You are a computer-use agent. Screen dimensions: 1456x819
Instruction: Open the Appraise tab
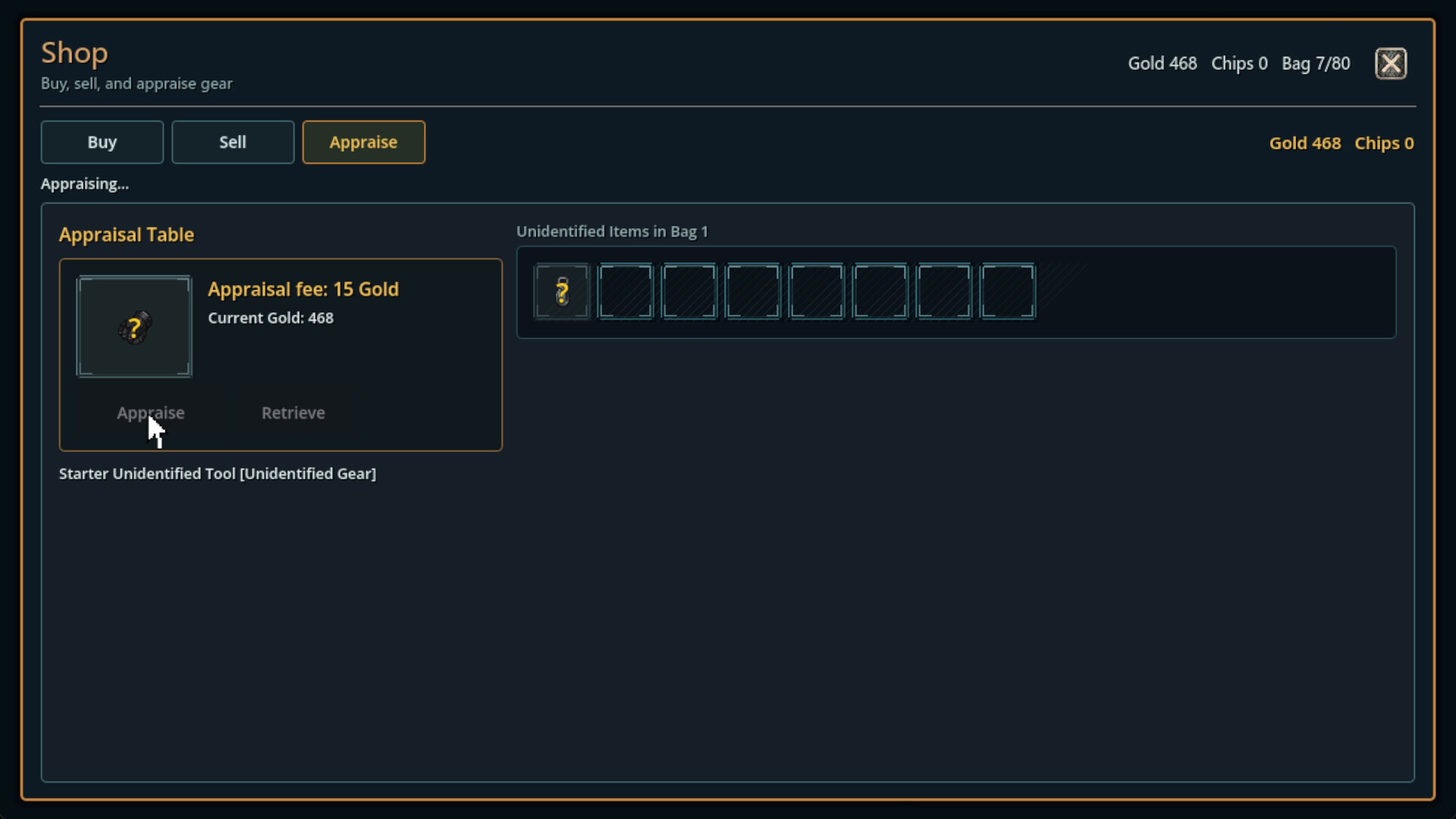pos(364,142)
